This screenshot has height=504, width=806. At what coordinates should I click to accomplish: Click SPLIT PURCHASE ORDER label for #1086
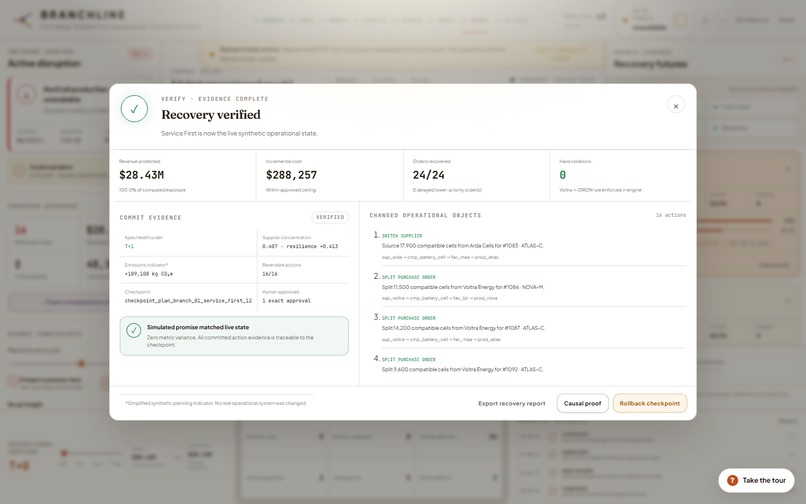409,277
